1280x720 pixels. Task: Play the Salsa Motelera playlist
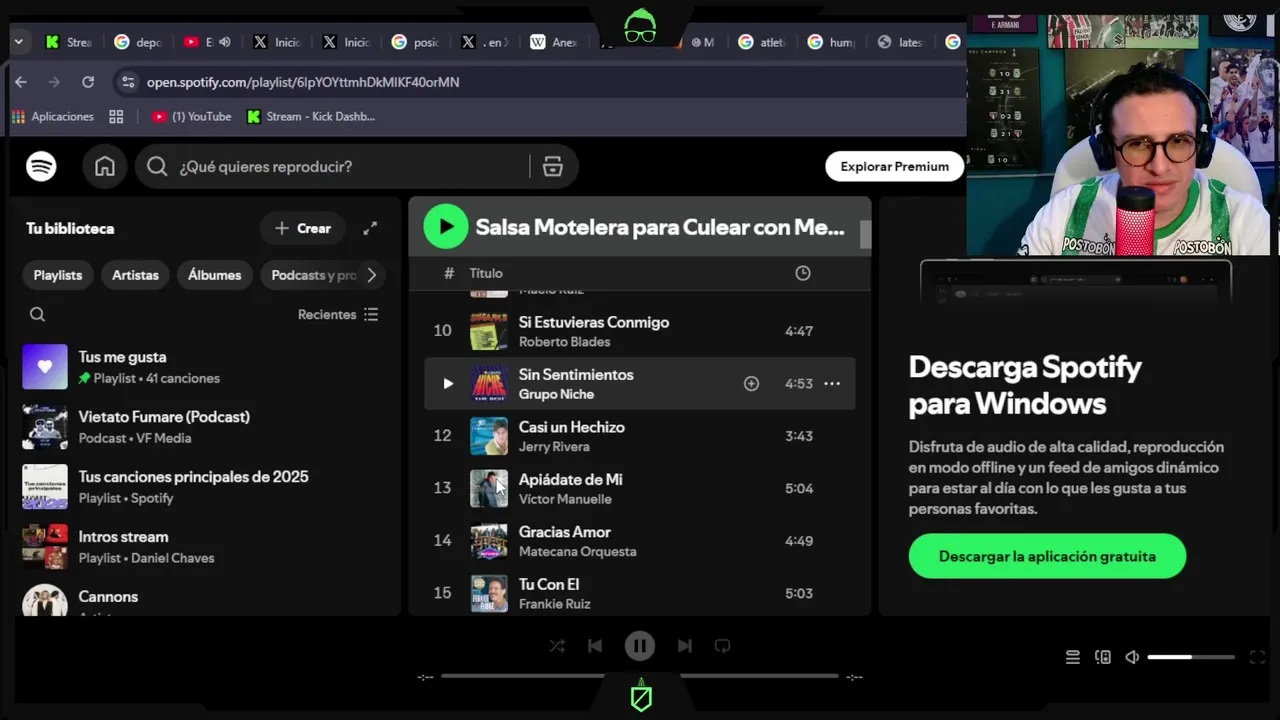click(x=446, y=227)
